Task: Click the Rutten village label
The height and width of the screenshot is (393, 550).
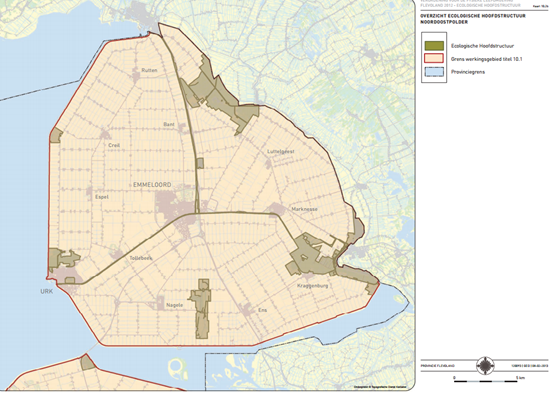Action: tap(149, 70)
